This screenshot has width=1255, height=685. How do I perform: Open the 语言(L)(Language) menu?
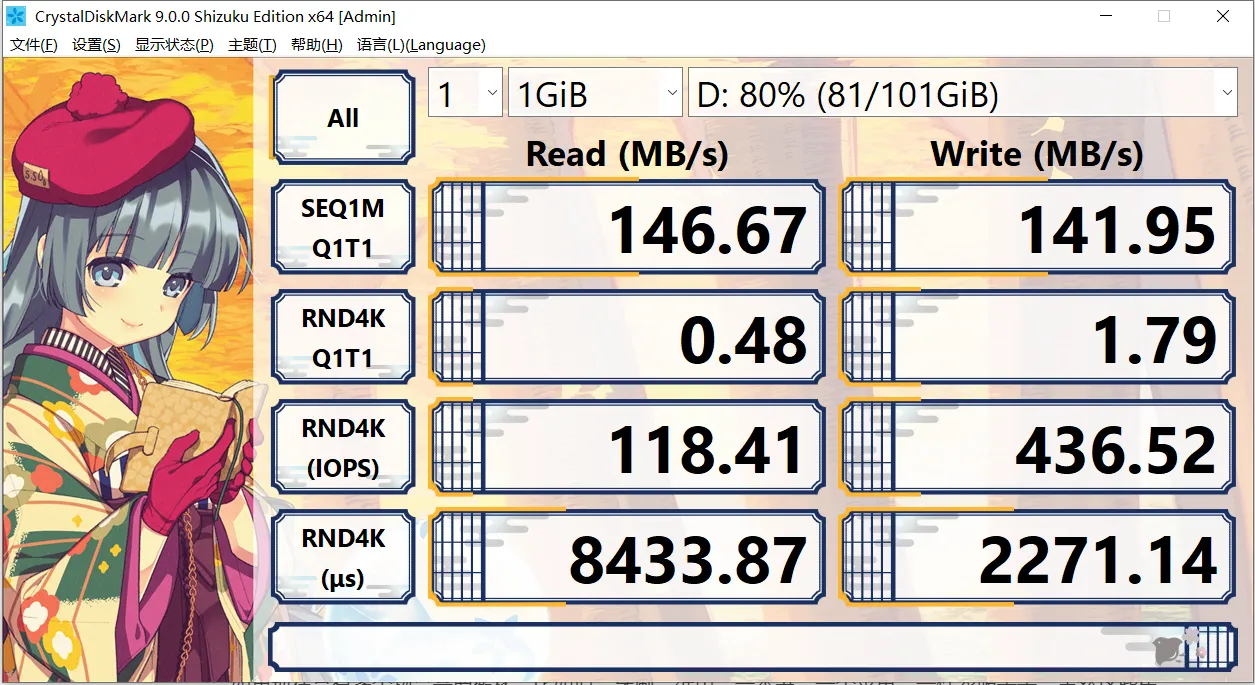[x=421, y=45]
